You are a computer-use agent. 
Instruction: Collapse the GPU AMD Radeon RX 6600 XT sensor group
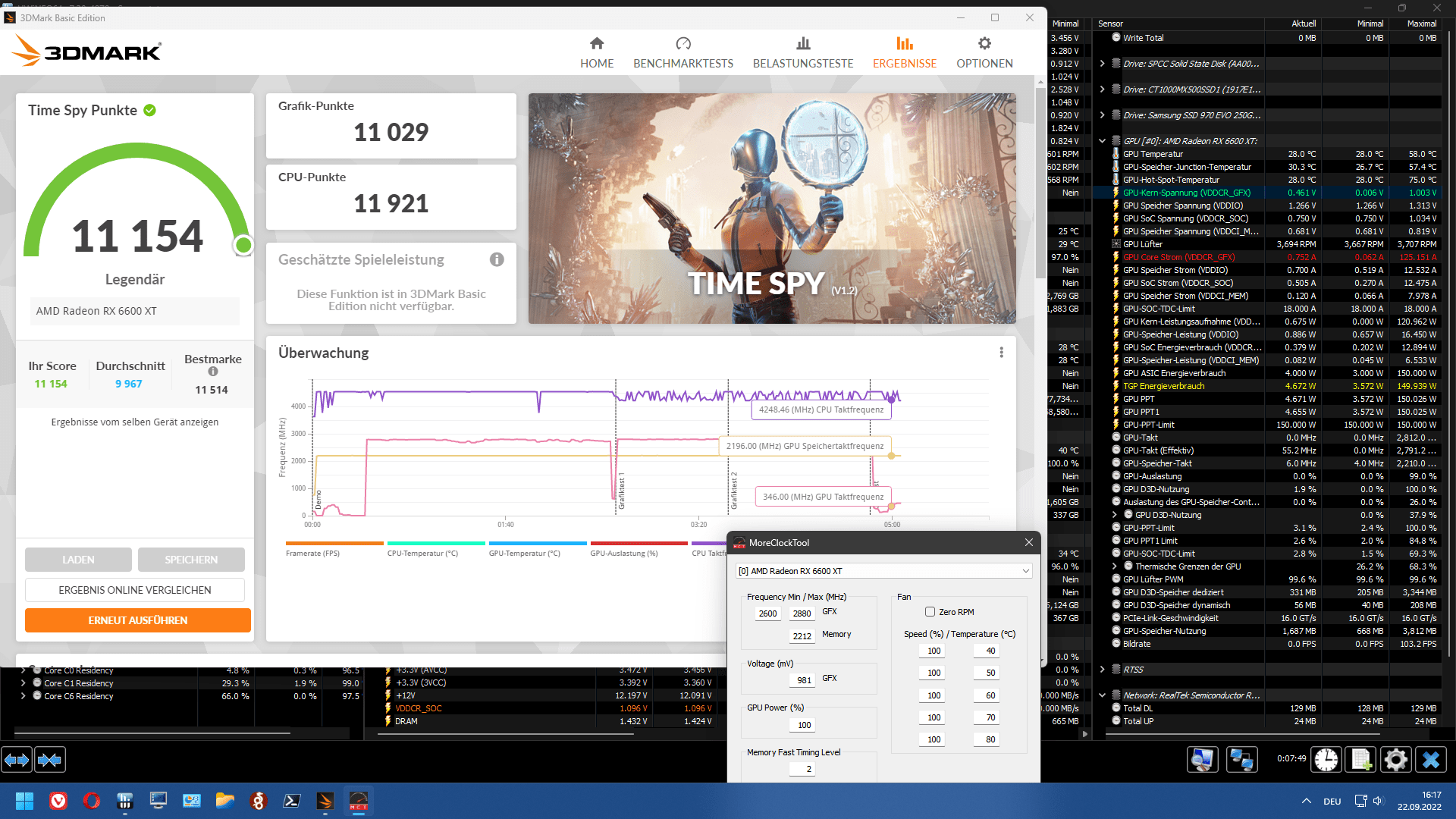pos(1102,141)
